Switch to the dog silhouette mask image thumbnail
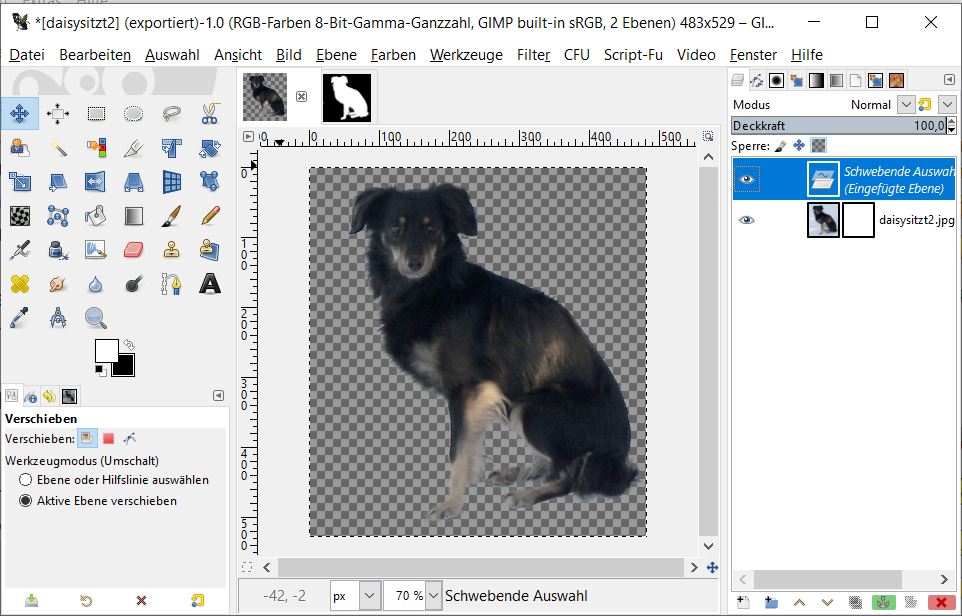Image resolution: width=962 pixels, height=616 pixels. click(346, 97)
